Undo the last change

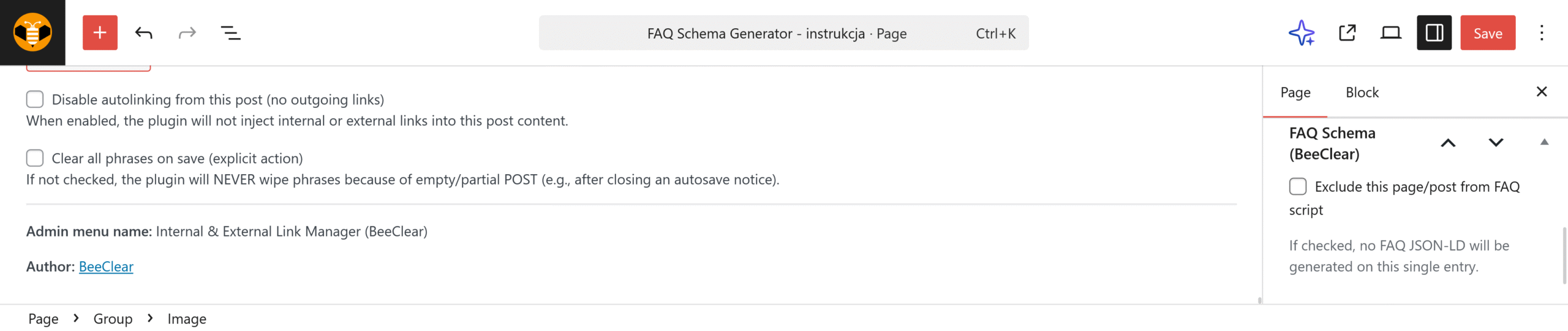tap(144, 33)
